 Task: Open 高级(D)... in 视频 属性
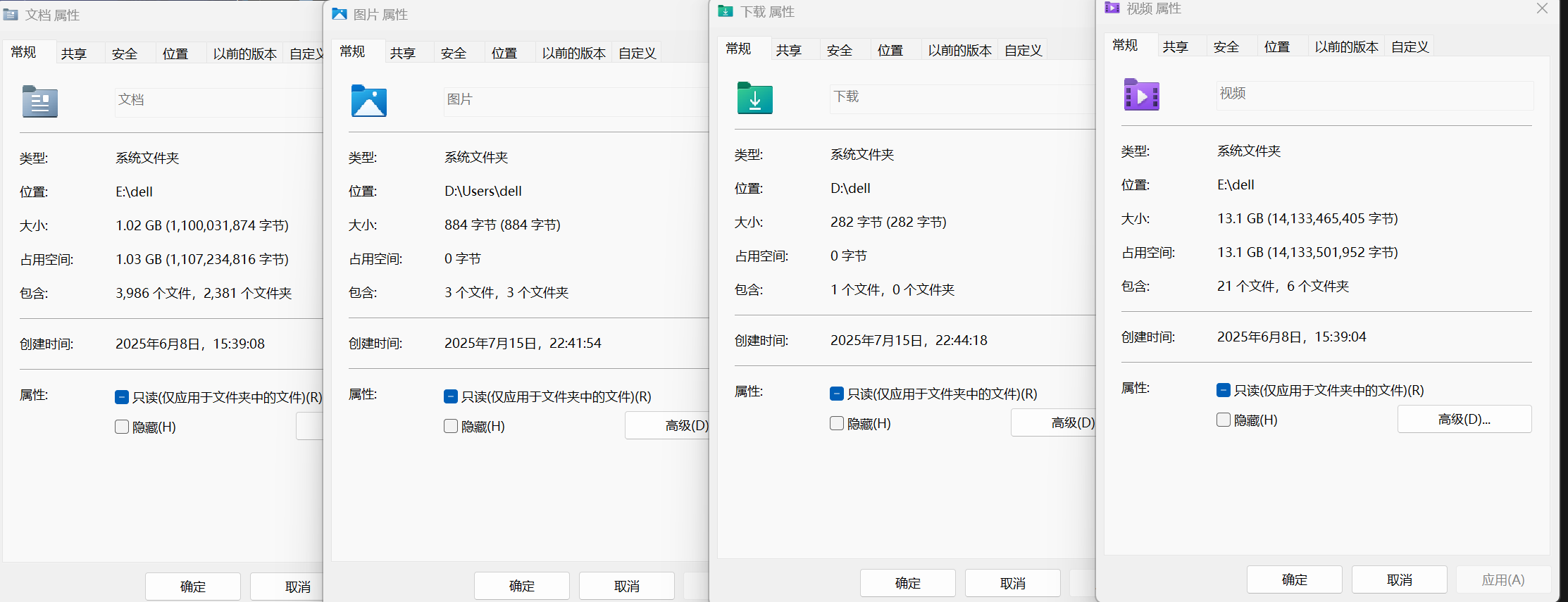coord(1464,419)
